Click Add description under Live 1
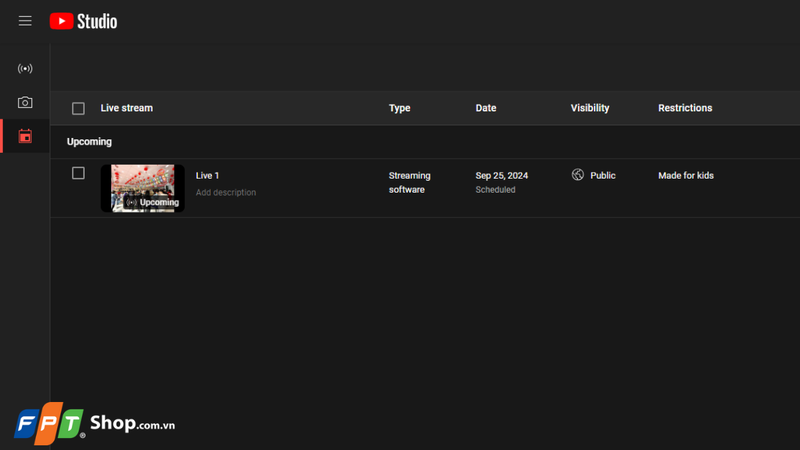Image resolution: width=800 pixels, height=450 pixels. click(226, 192)
